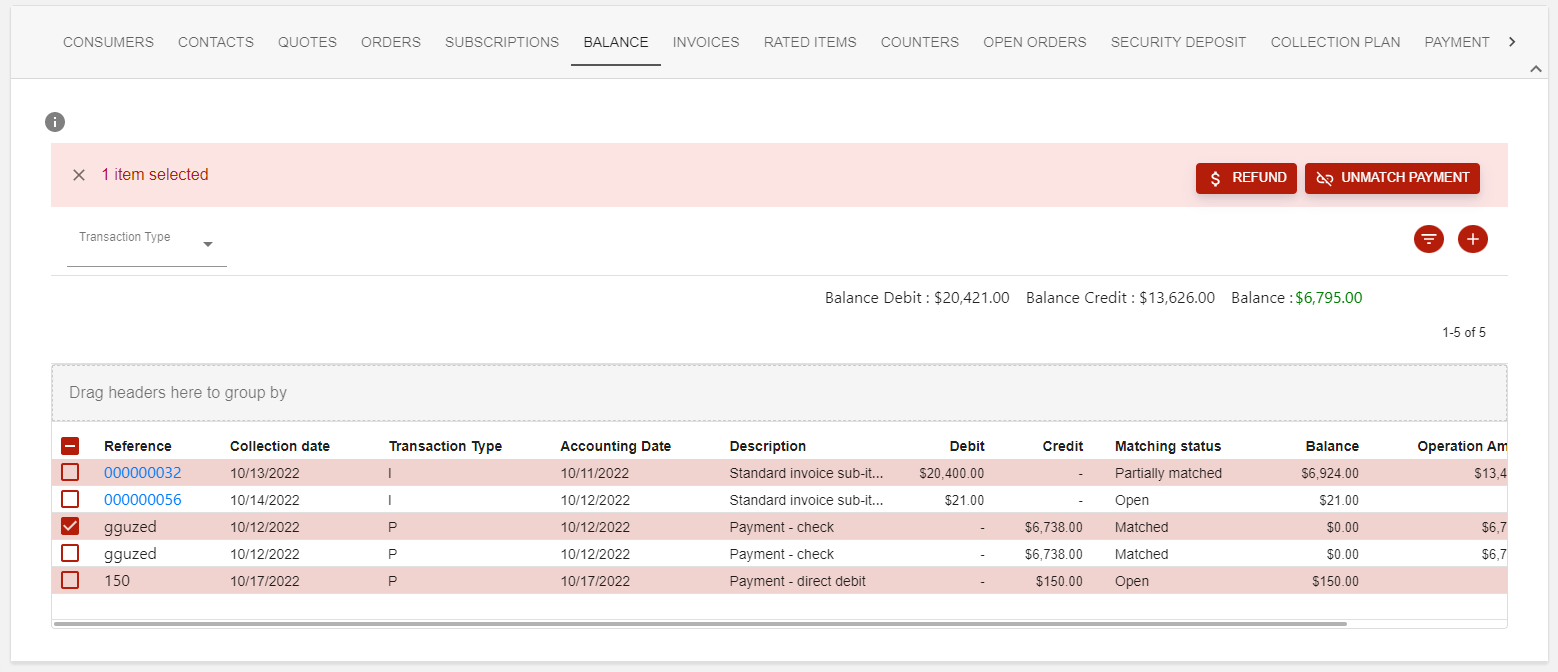
Task: Sort by the Collection date column header
Action: click(x=280, y=446)
